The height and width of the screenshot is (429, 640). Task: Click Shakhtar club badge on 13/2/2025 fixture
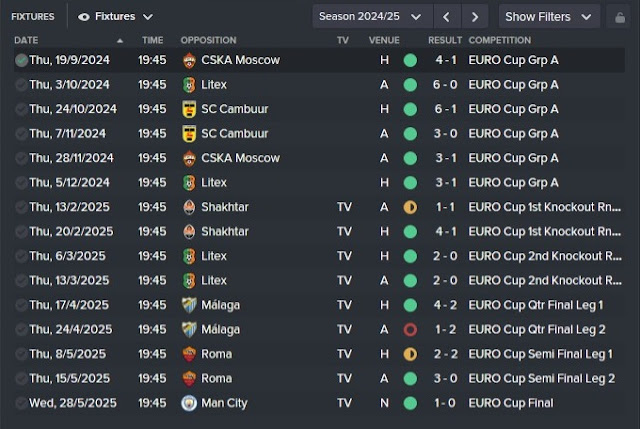tap(189, 207)
